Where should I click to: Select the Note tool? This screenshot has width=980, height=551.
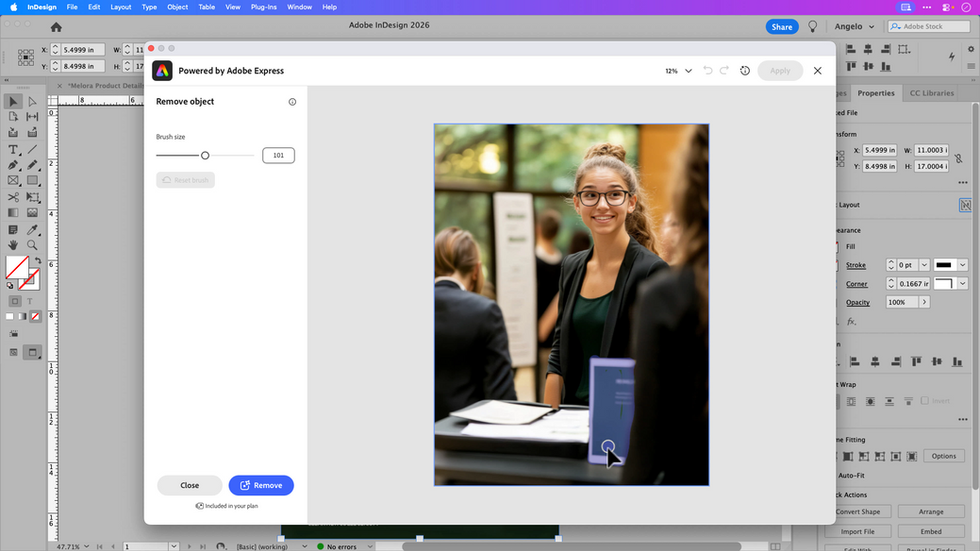pos(13,230)
